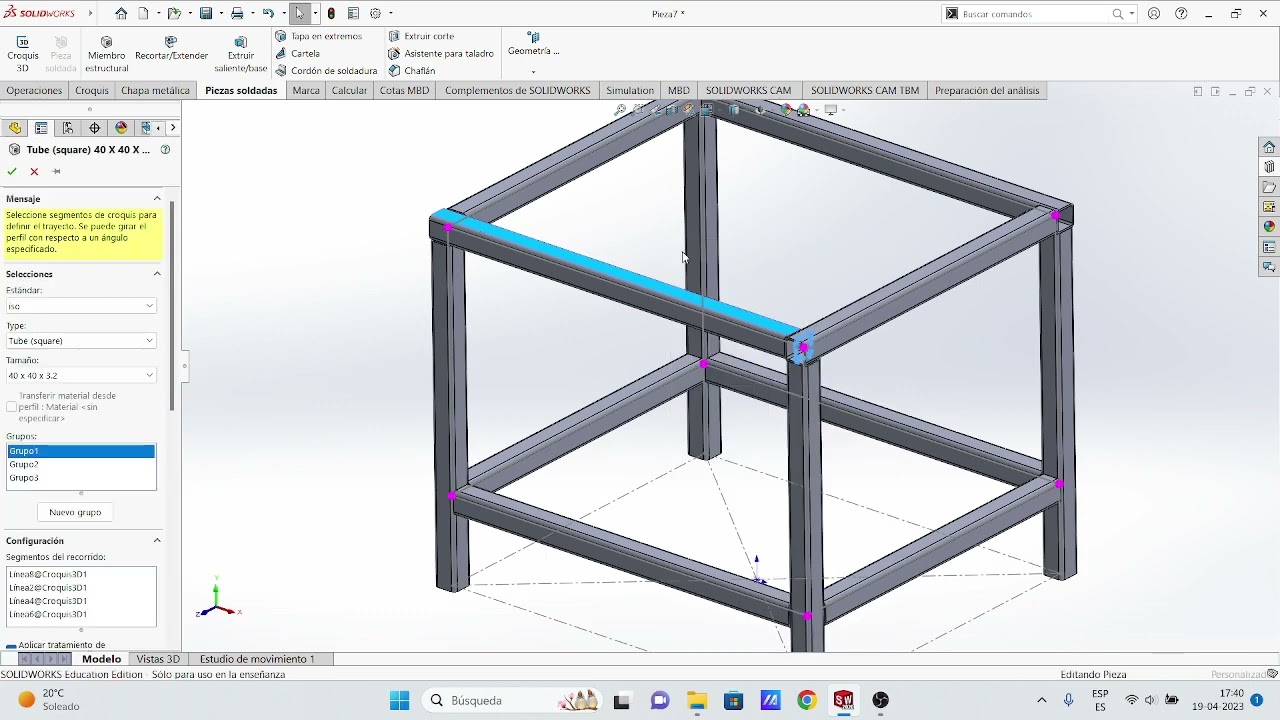The image size is (1280, 720).
Task: Open dropdown arrow next to Undo icon
Action: click(x=283, y=14)
